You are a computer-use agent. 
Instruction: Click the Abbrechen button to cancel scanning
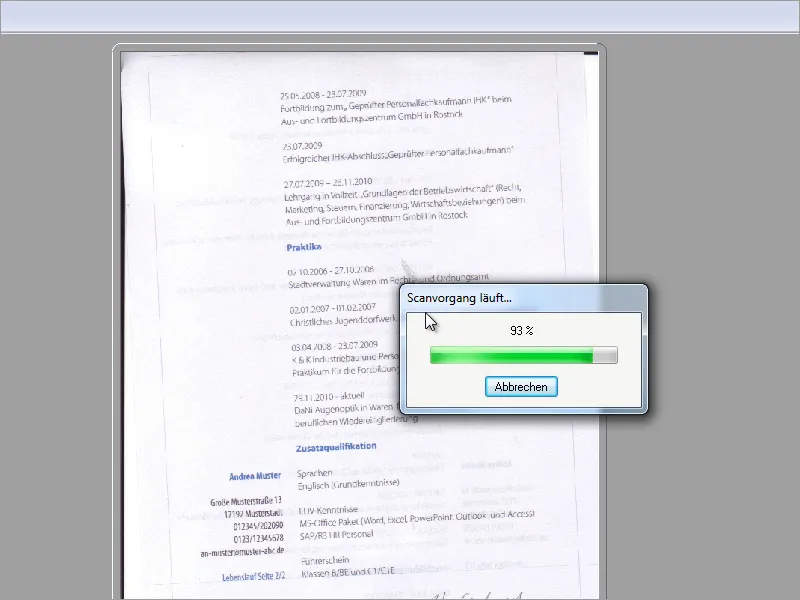point(521,387)
